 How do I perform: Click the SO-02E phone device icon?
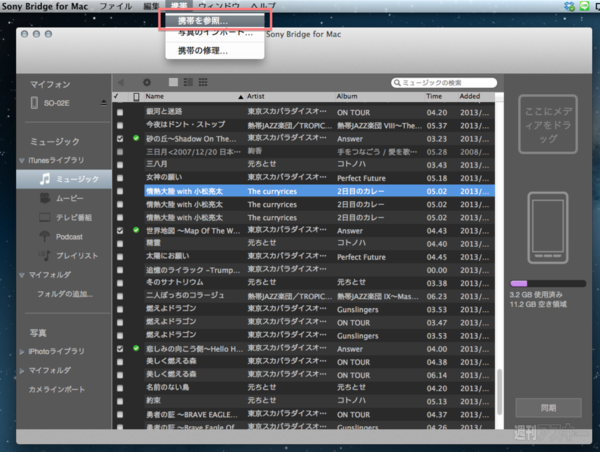[x=34, y=103]
